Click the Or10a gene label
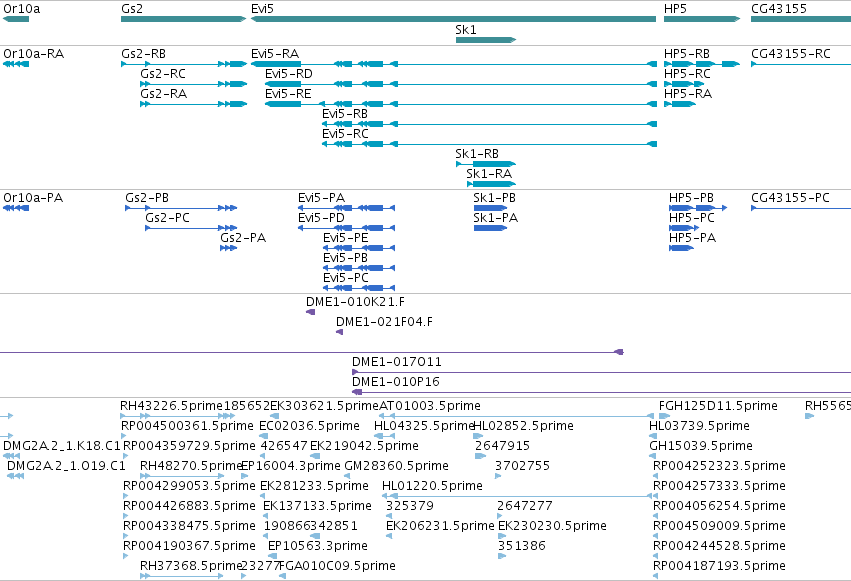Screen dimensions: 851x581 (x=22, y=9)
